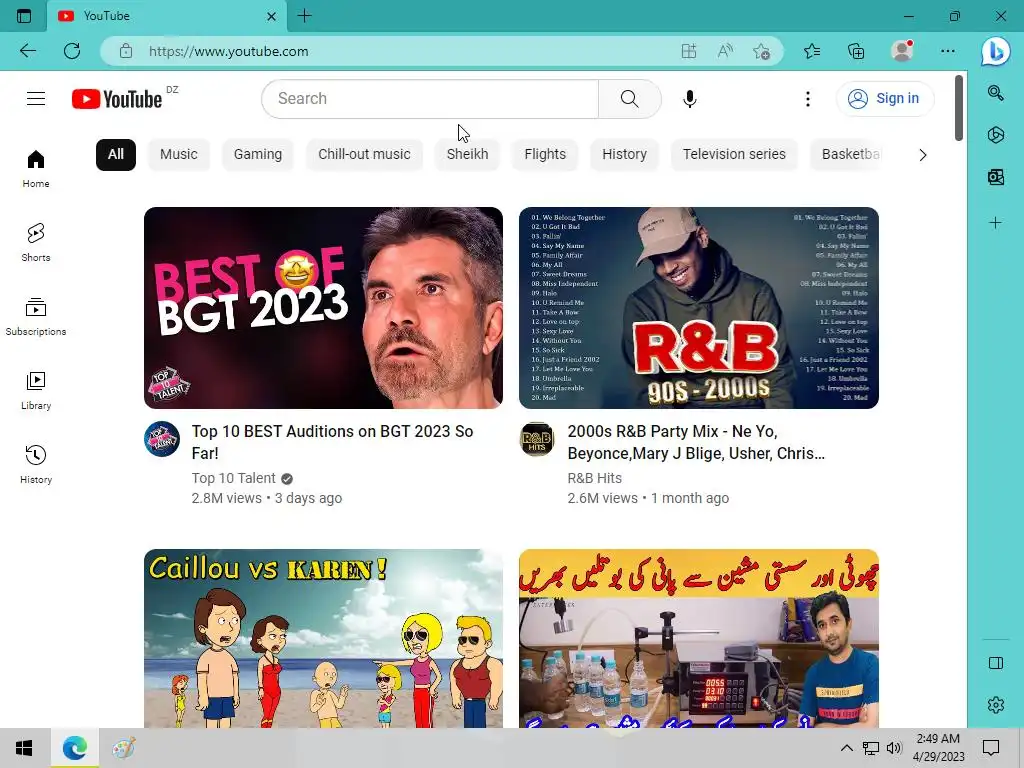Select the History filter chip
1024x768 pixels.
624,155
